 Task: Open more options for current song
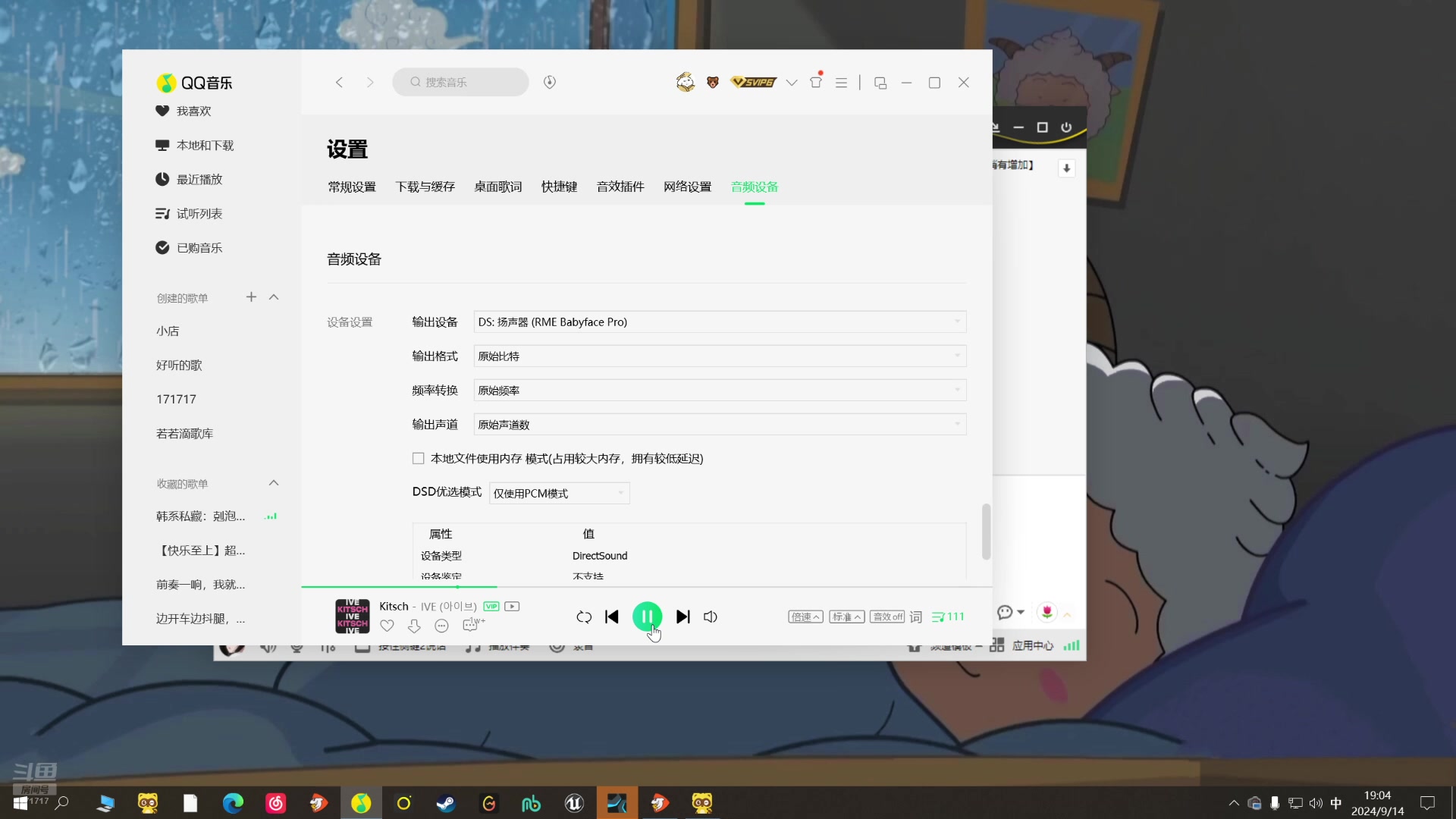pos(441,626)
